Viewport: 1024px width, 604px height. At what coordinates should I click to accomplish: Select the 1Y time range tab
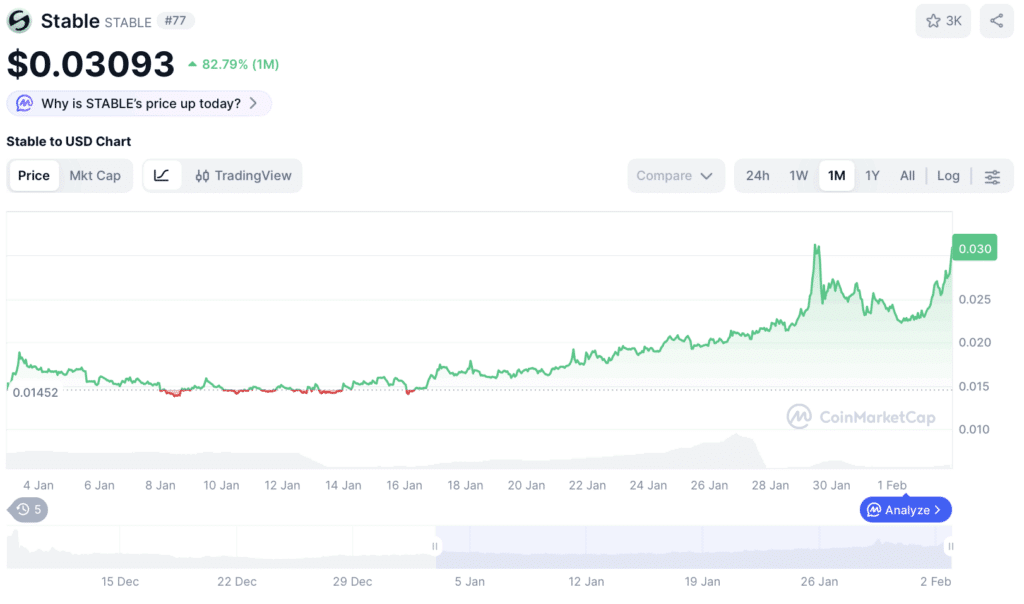(x=872, y=176)
